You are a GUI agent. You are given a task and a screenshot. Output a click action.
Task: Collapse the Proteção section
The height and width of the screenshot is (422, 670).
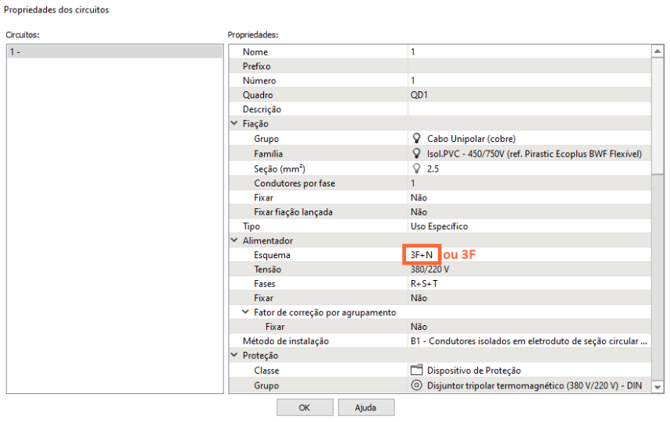(x=234, y=356)
